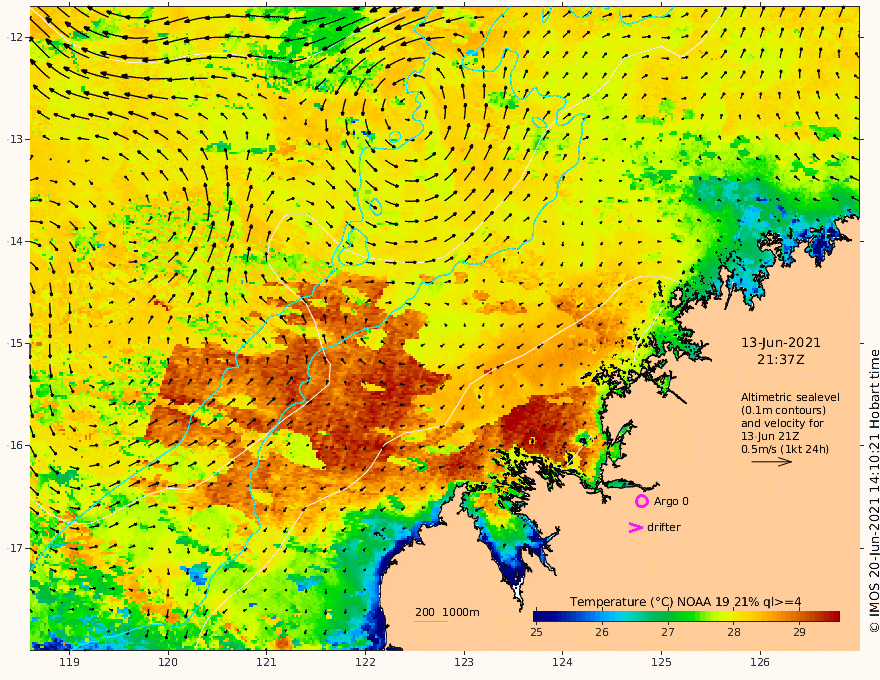Click the 'and velocity for' caption line

[x=782, y=423]
